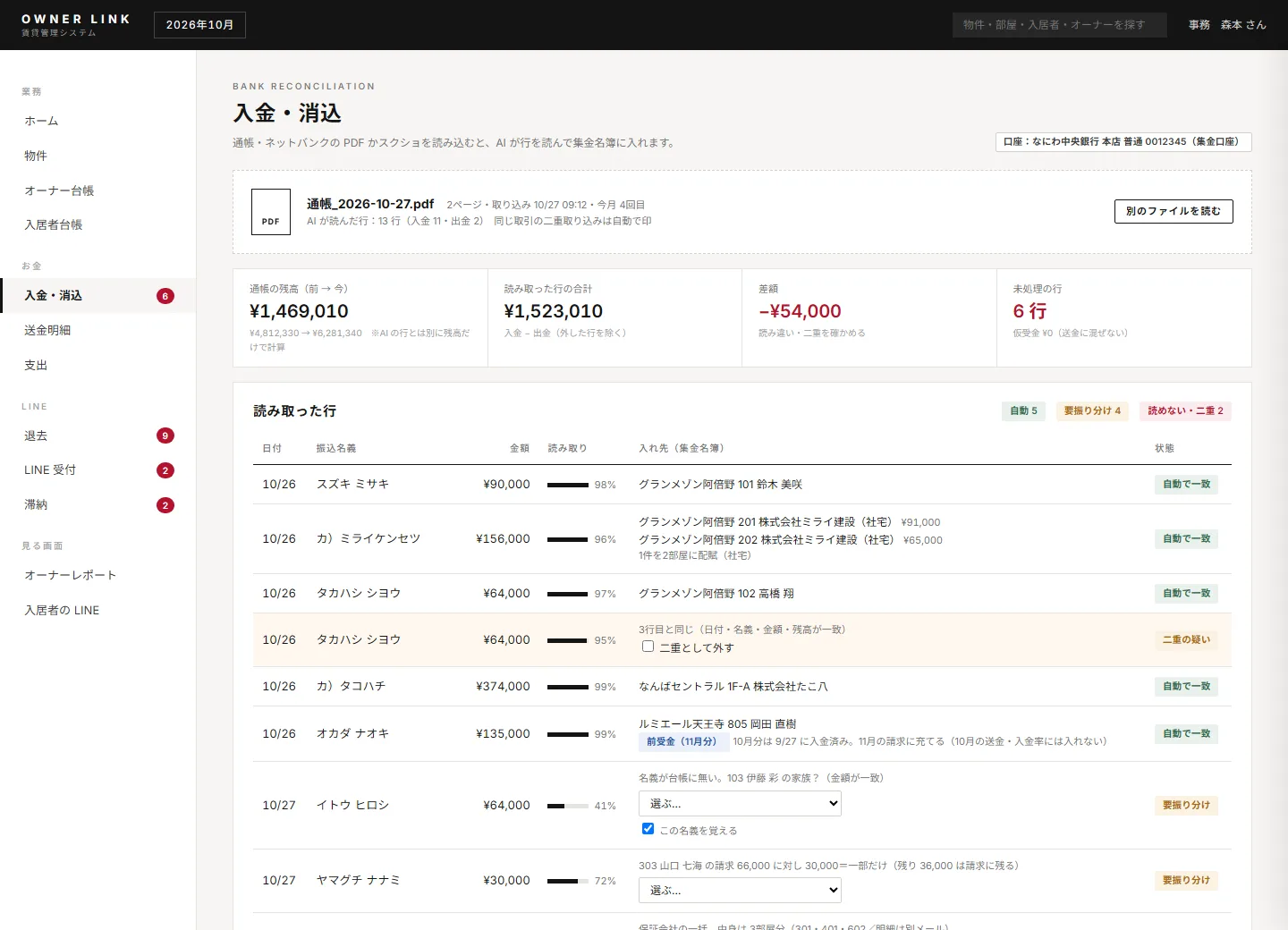Open 物件 in the sidebar
This screenshot has width=1288, height=930.
point(97,156)
